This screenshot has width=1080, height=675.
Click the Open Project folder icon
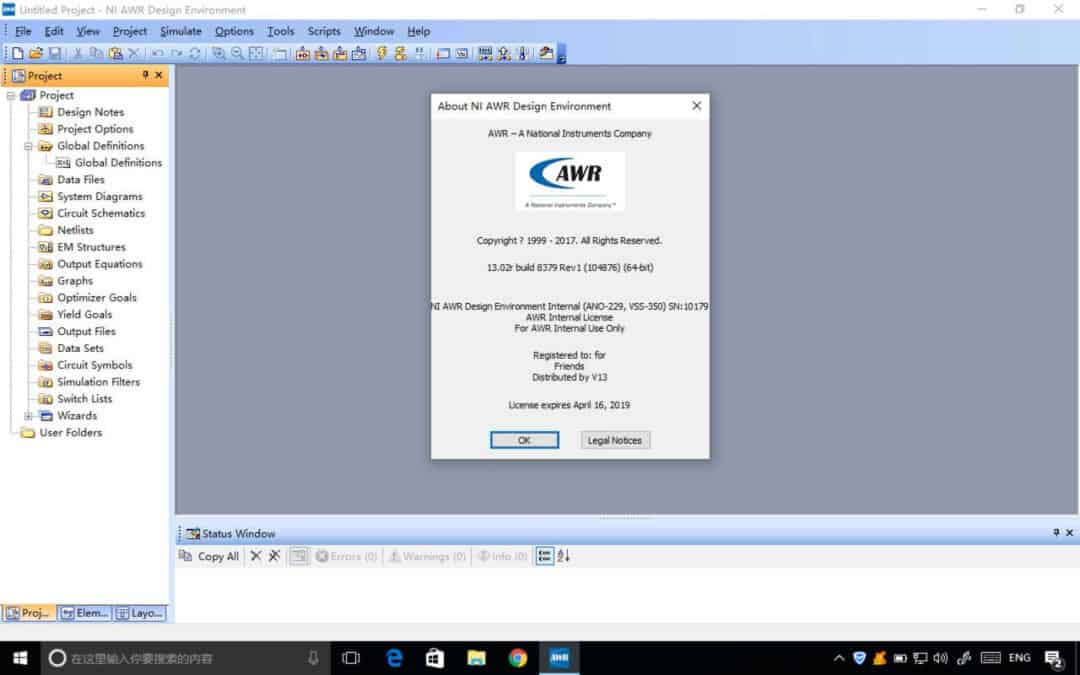click(36, 53)
